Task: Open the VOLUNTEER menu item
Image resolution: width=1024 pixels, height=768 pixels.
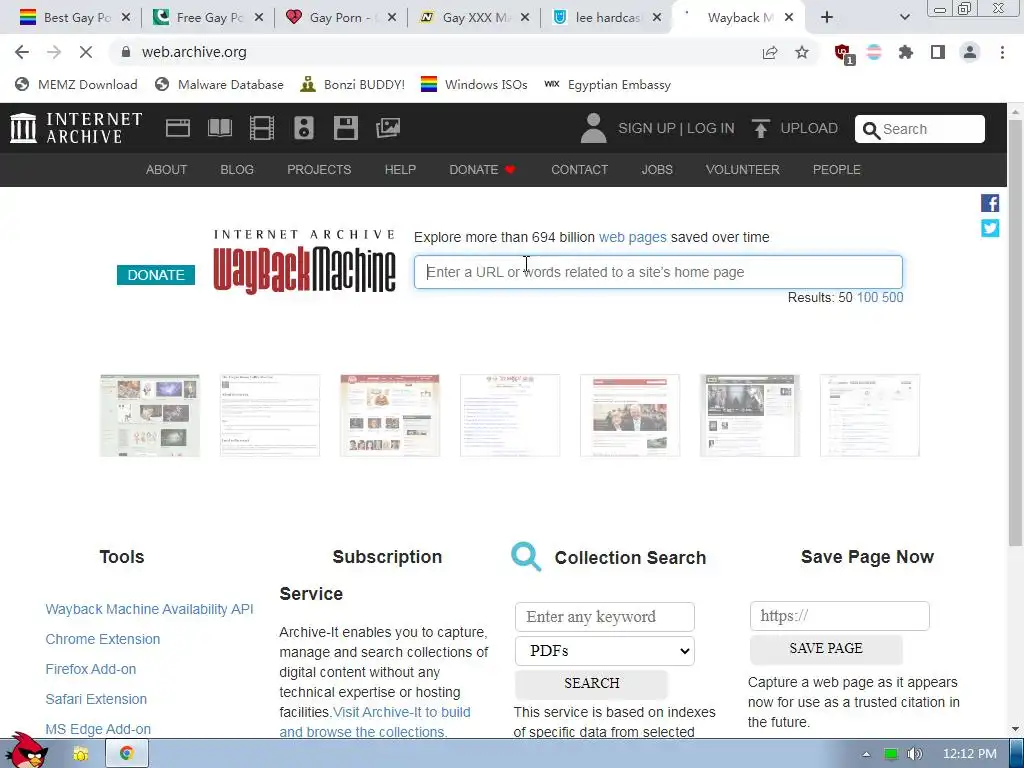Action: (743, 170)
